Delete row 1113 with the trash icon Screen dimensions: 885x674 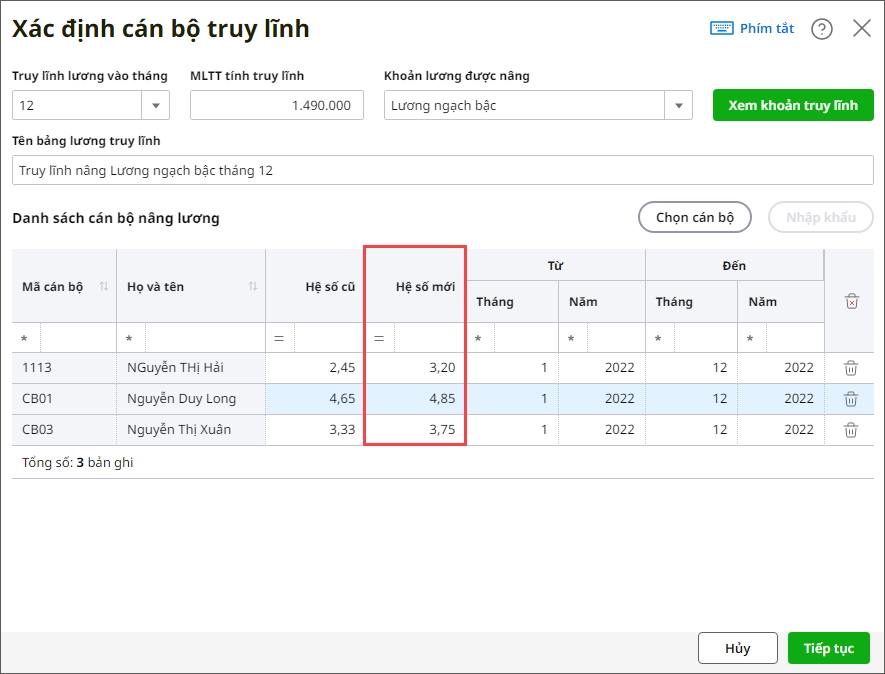(851, 368)
